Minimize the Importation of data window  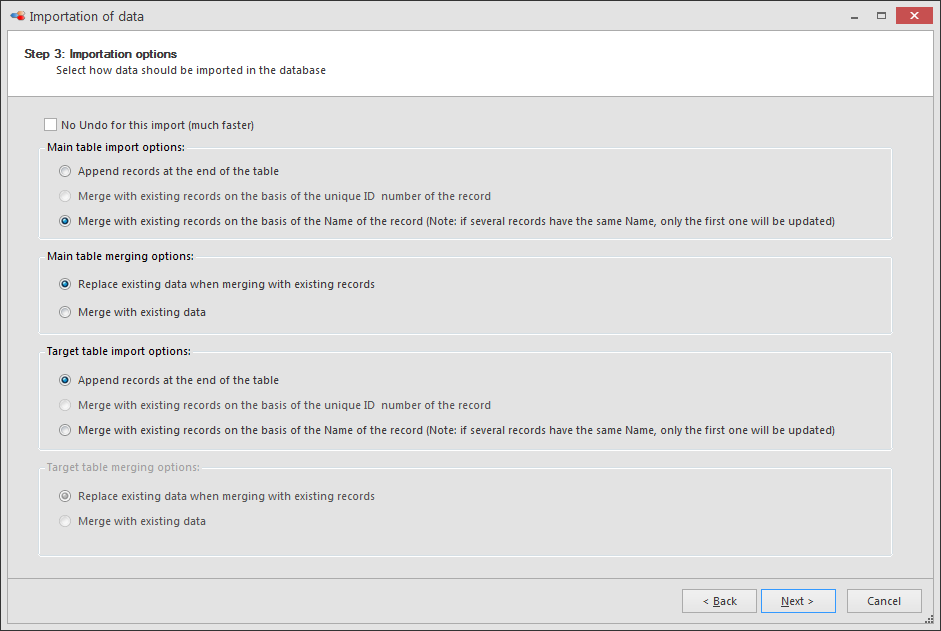pos(854,16)
